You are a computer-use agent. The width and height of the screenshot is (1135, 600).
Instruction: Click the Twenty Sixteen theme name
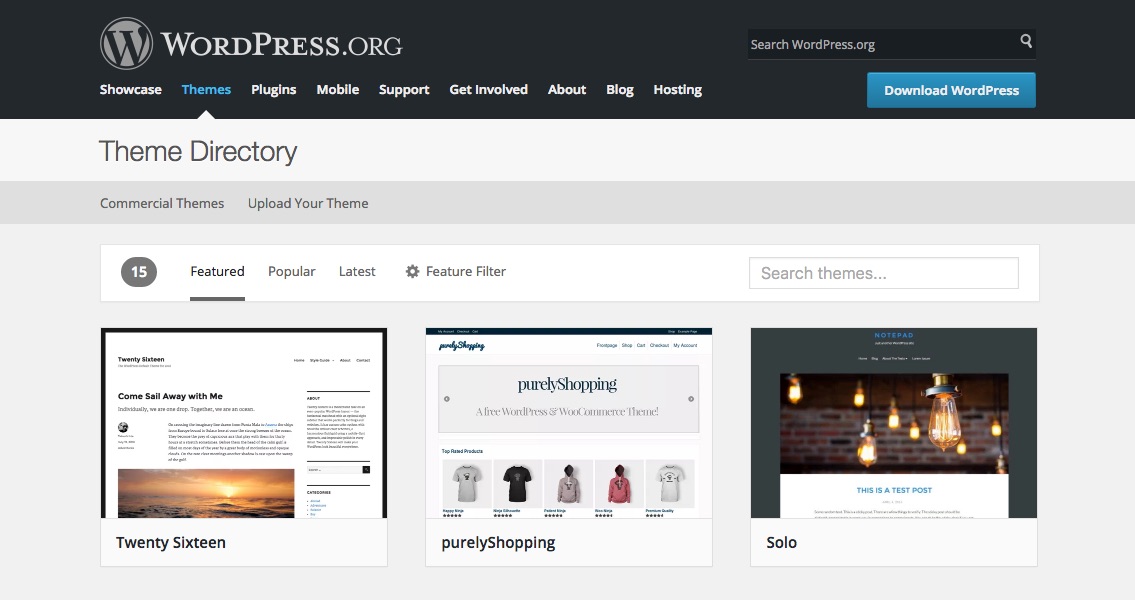[x=171, y=543]
